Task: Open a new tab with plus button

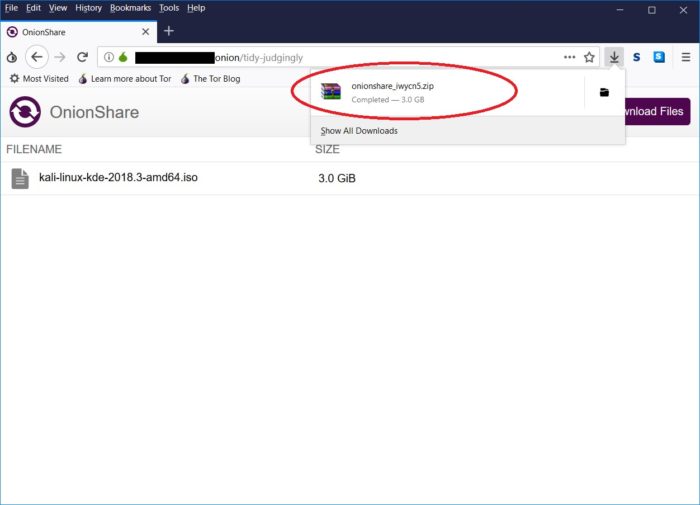Action: pyautogui.click(x=169, y=31)
